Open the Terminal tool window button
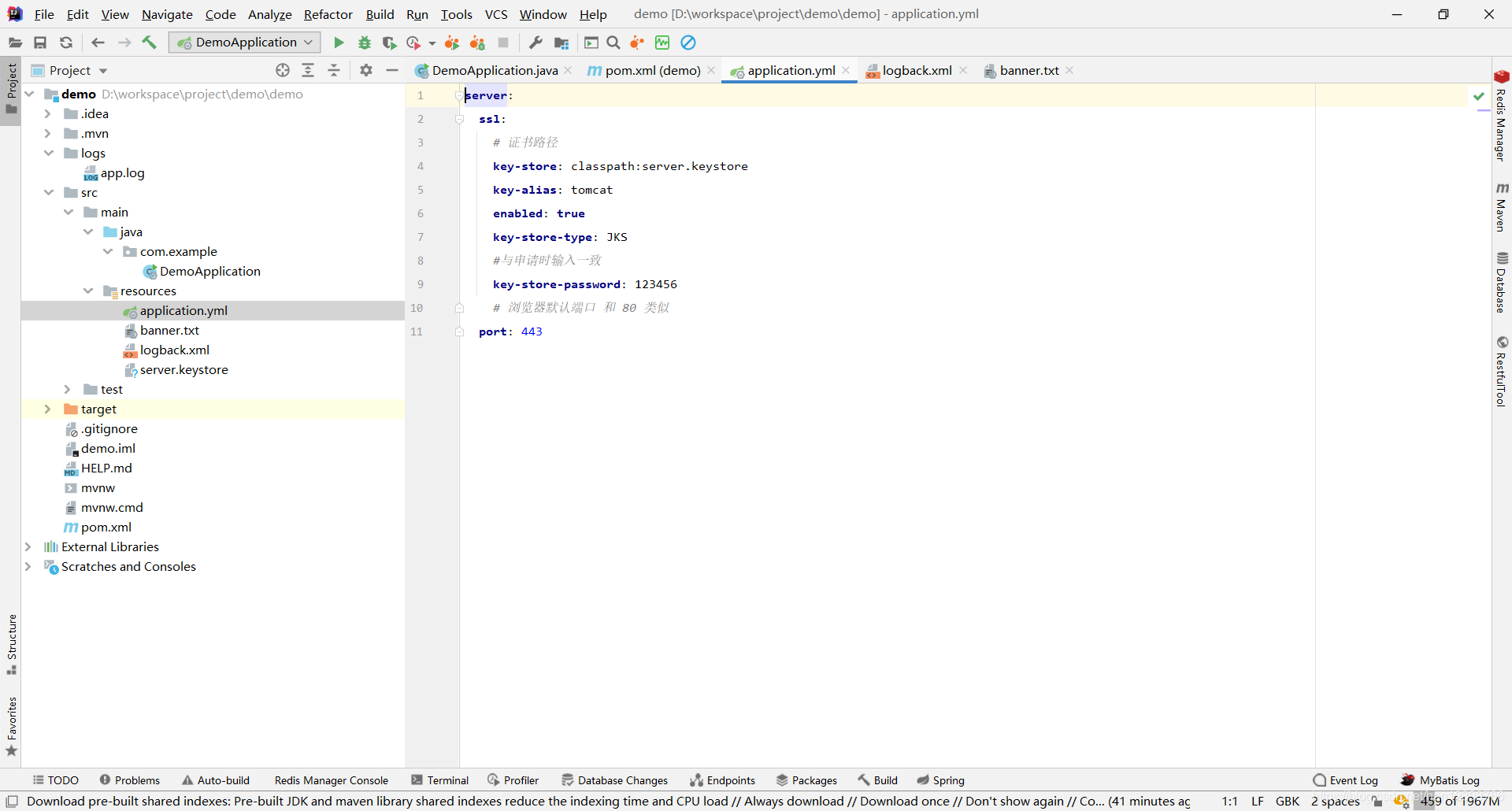 tap(440, 780)
